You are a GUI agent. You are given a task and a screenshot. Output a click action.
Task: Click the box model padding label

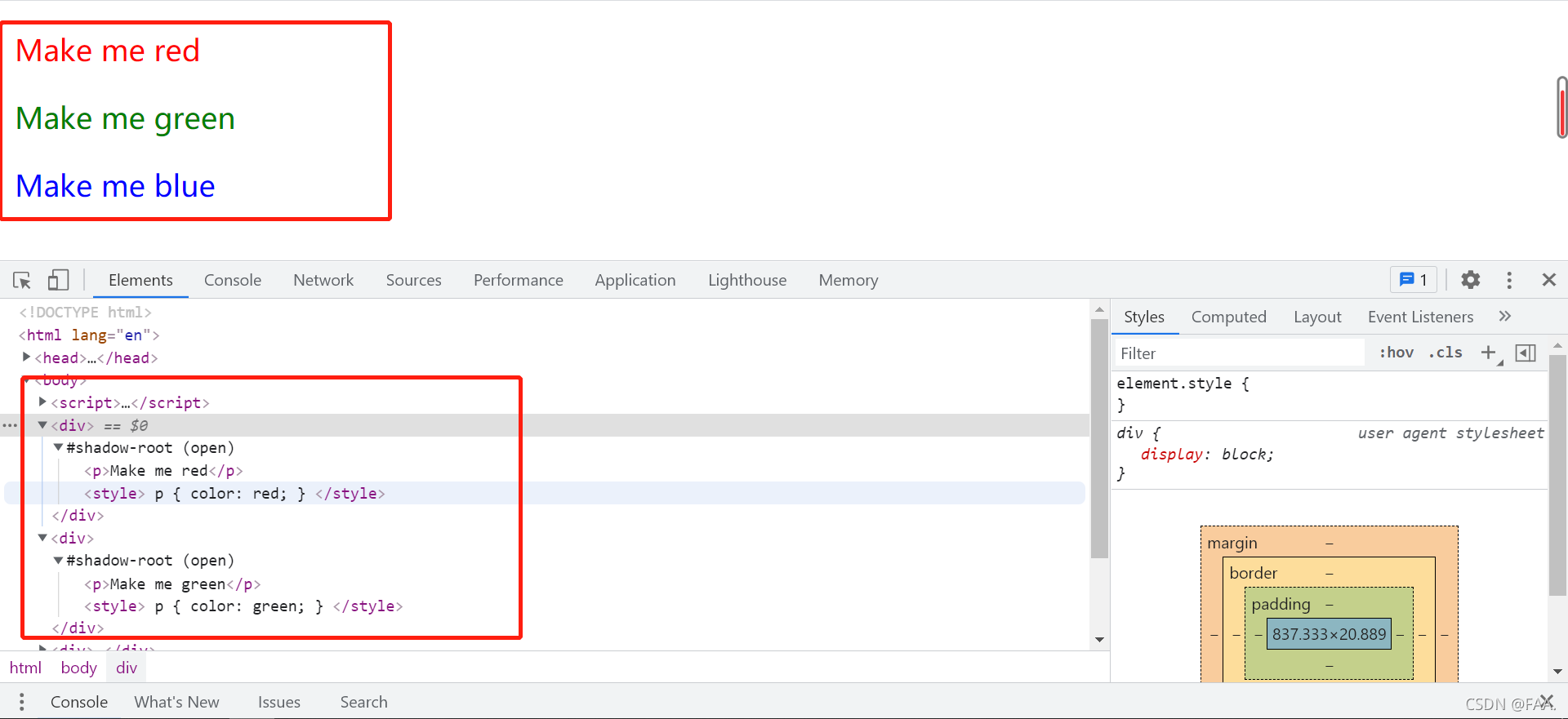tap(1281, 604)
